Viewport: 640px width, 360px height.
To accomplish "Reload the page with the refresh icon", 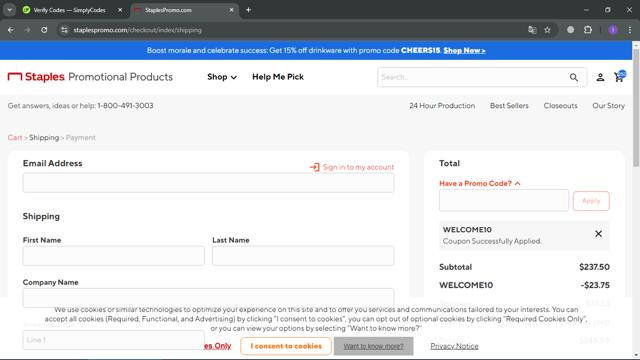I will (44, 30).
